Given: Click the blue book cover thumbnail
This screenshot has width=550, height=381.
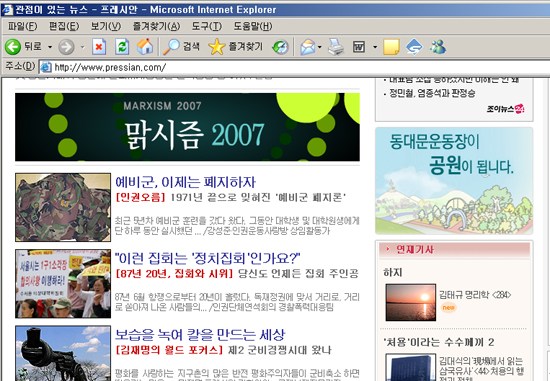Looking at the screenshot, I should click(411, 367).
